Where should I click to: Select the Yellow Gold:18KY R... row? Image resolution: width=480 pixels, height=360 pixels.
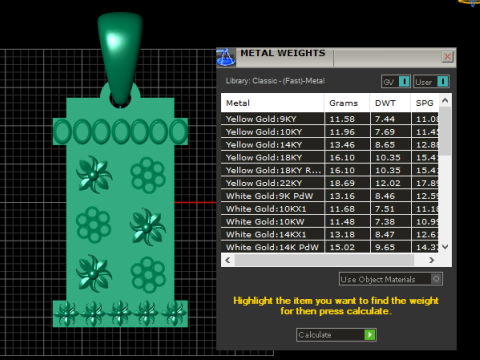330,170
